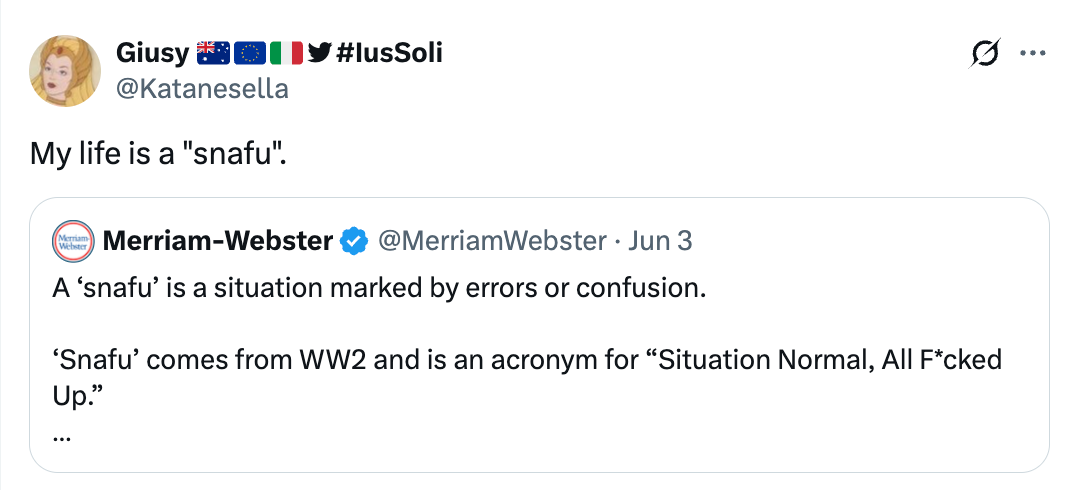Click the 'My life is a snafu' text
This screenshot has height=490, width=1076.
tap(158, 154)
